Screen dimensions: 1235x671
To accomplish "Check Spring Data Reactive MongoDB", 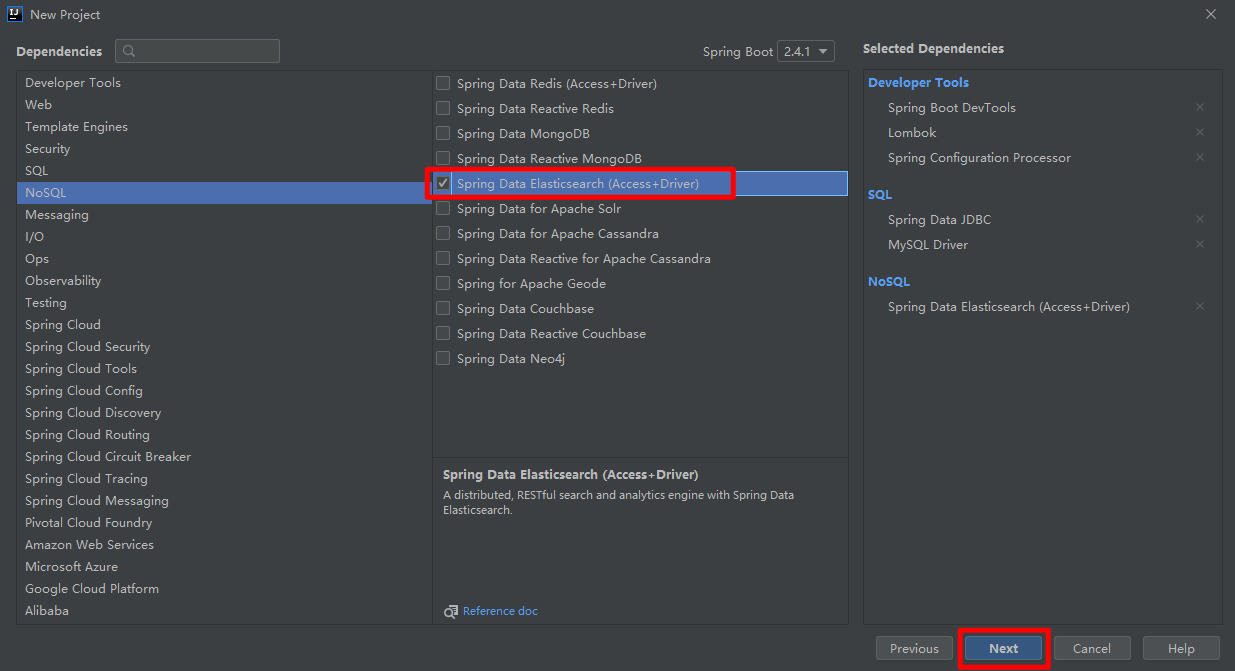I will pyautogui.click(x=443, y=158).
